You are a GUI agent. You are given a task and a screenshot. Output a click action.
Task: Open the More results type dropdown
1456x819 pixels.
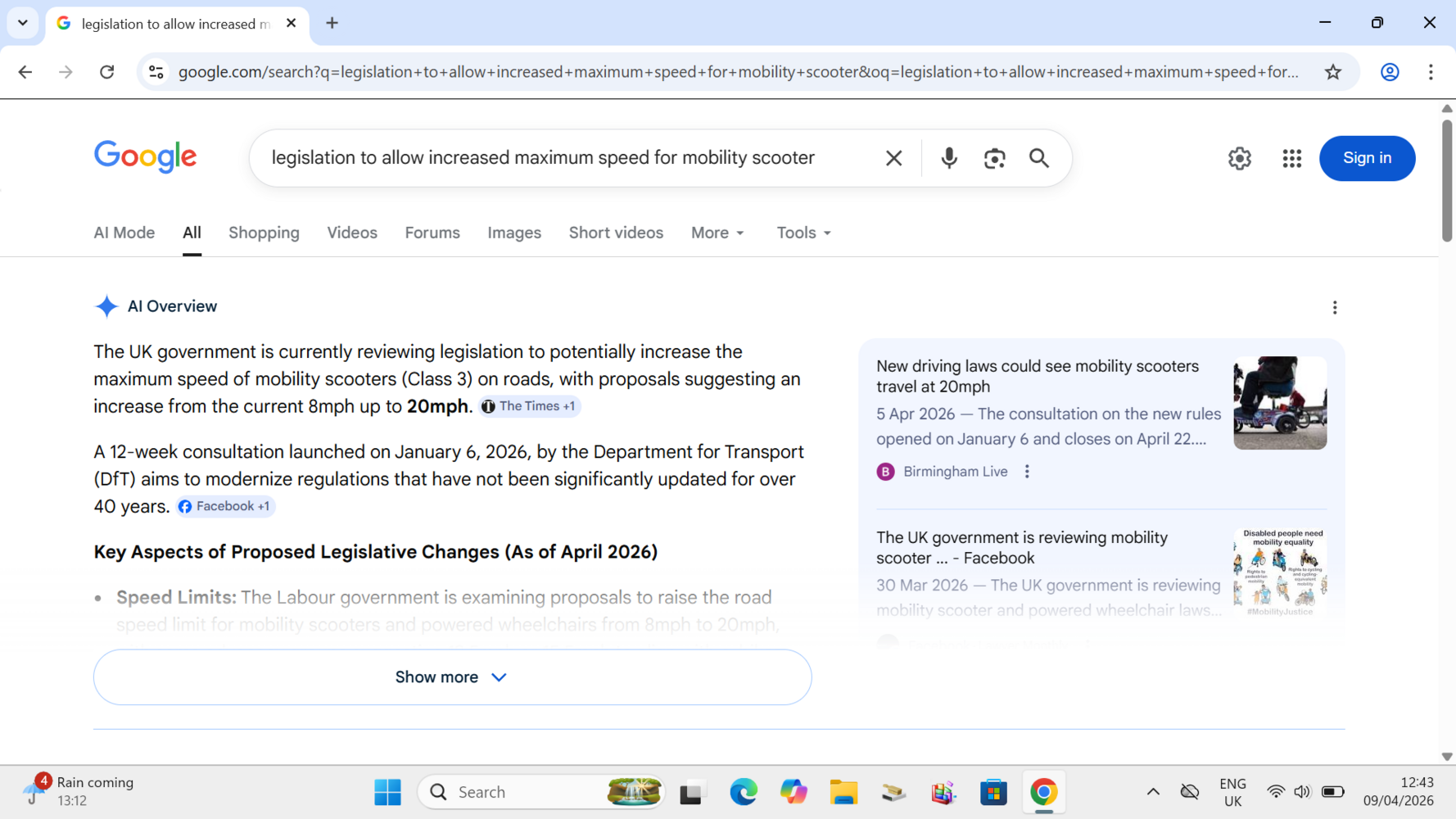coord(717,233)
